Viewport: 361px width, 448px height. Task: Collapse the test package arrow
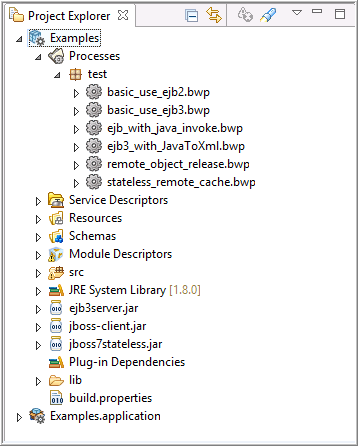57,75
